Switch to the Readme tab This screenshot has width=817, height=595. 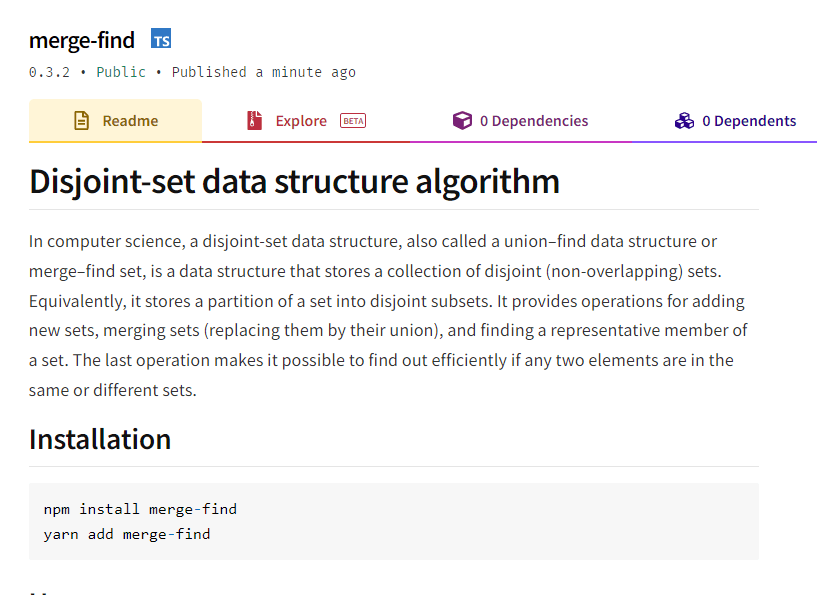point(130,121)
